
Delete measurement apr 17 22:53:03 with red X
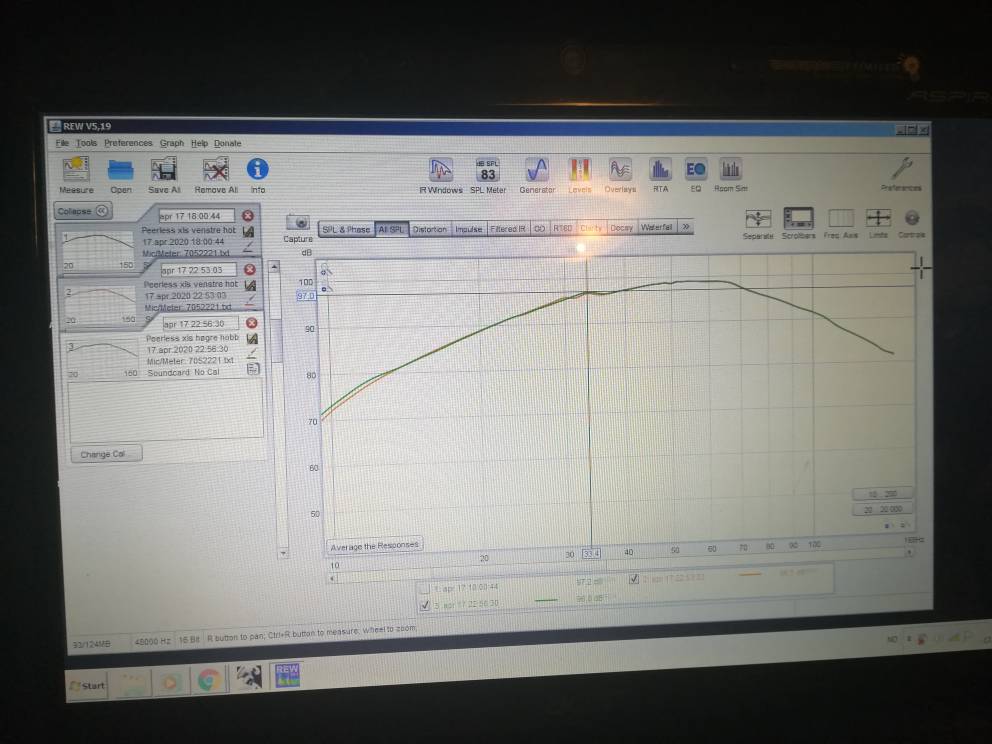click(x=250, y=270)
